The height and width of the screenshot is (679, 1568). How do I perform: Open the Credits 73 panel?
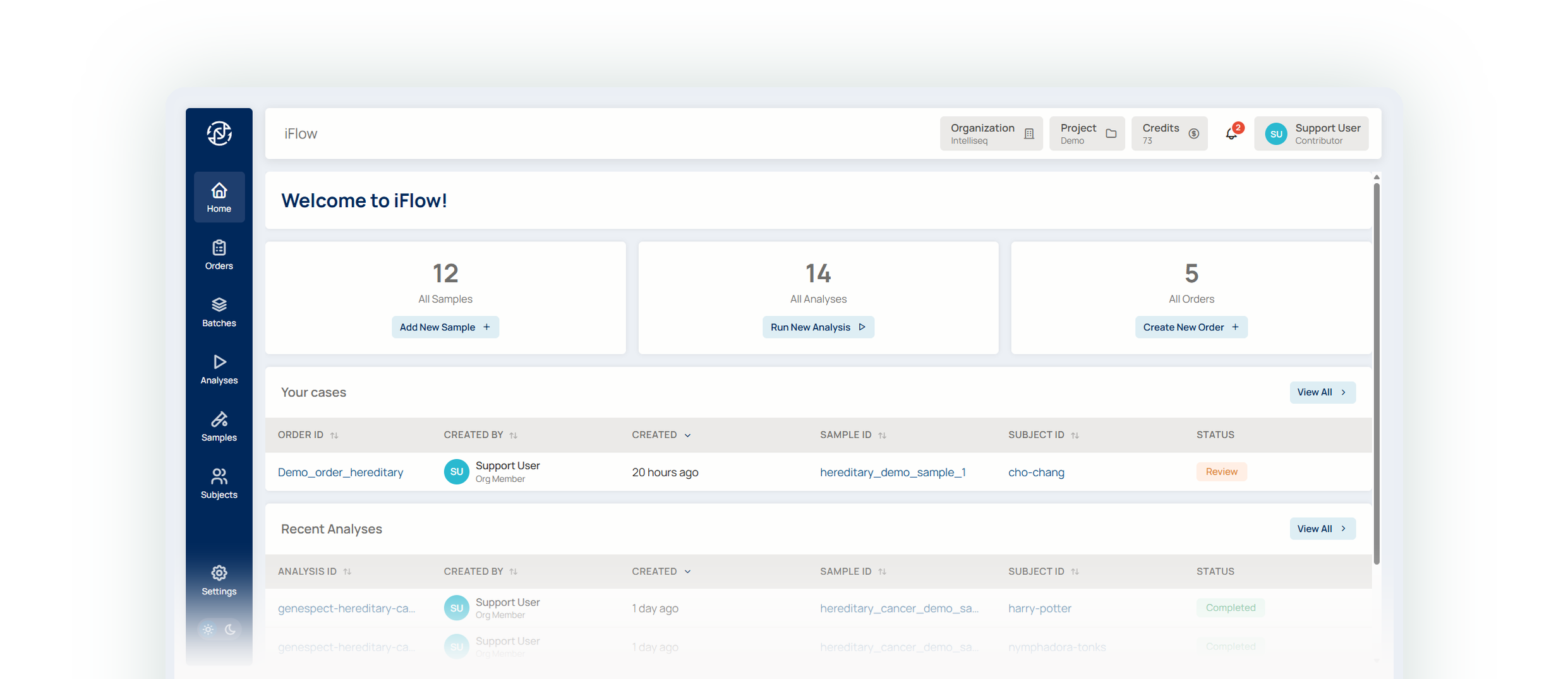(x=1169, y=133)
